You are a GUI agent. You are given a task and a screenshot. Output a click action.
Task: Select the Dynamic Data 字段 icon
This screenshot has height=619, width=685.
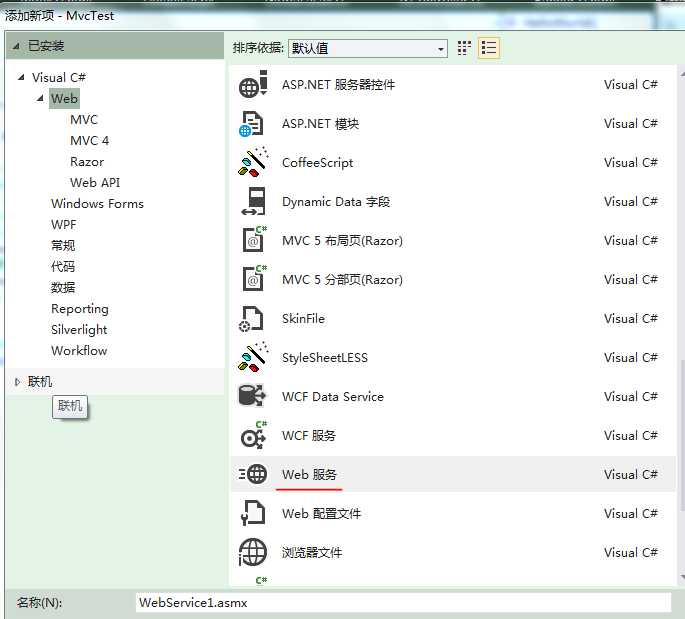(x=253, y=201)
